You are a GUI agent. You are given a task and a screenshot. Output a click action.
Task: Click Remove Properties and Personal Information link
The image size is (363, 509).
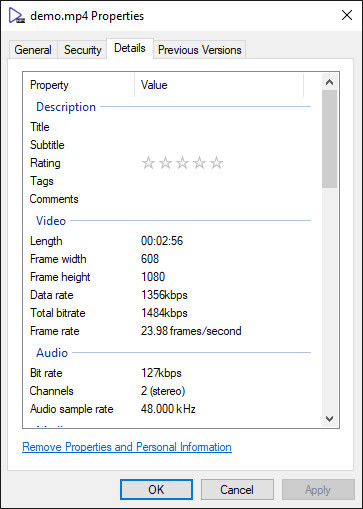click(127, 447)
